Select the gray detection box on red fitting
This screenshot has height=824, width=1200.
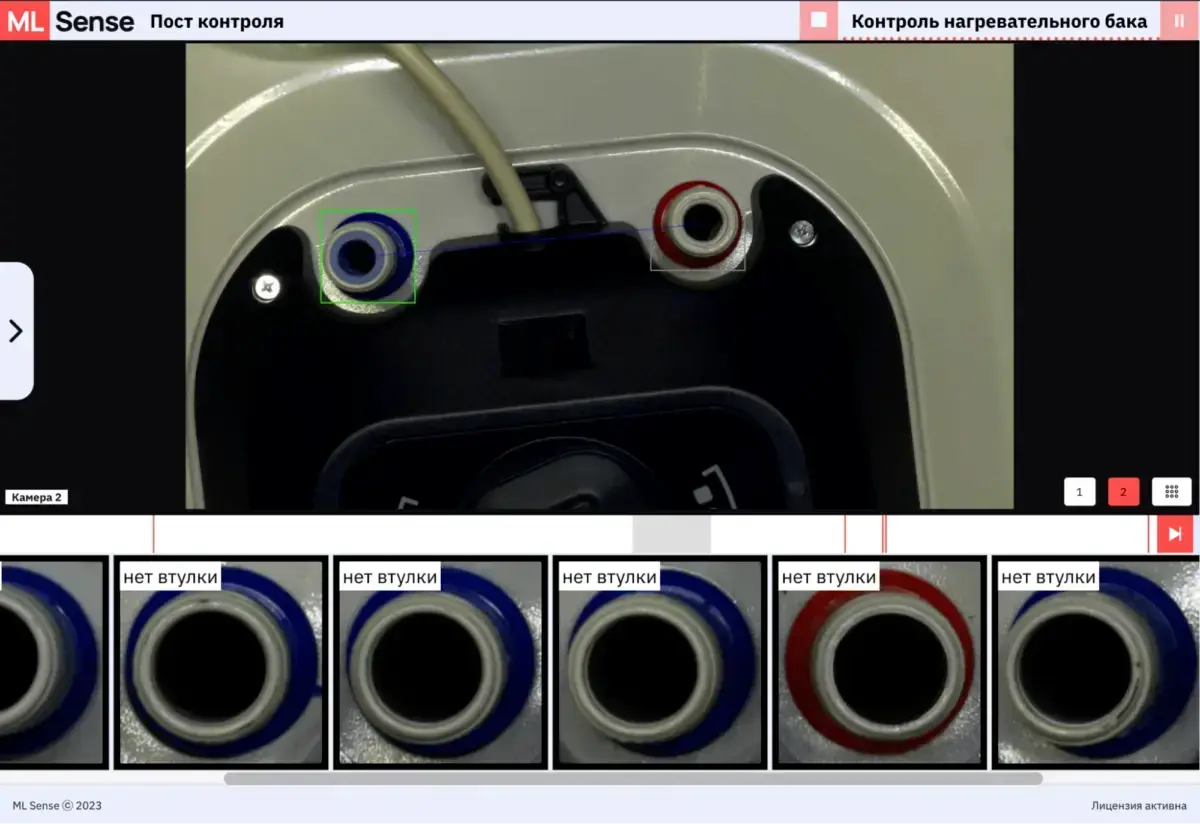click(698, 247)
